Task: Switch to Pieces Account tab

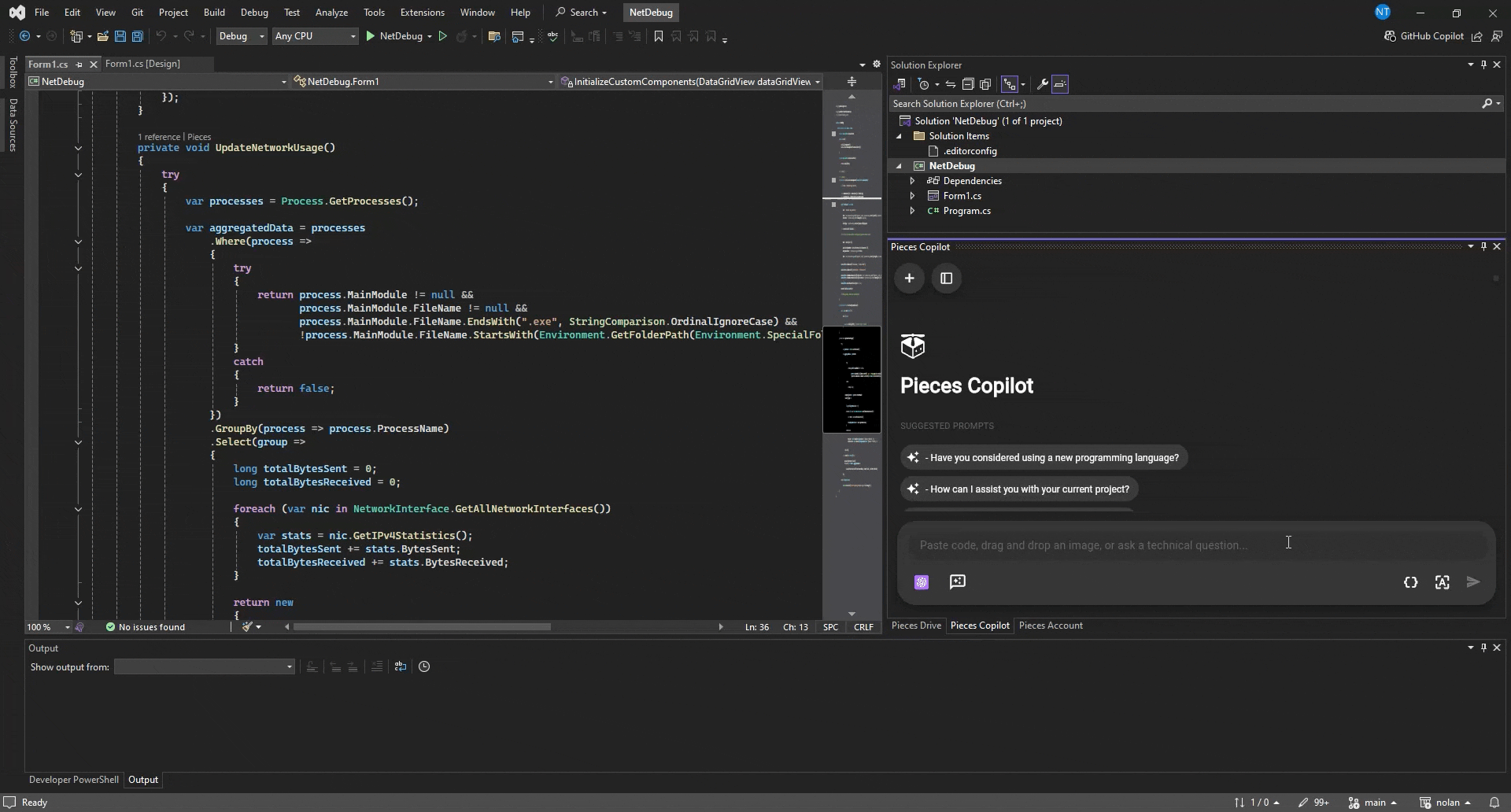Action: coord(1051,626)
